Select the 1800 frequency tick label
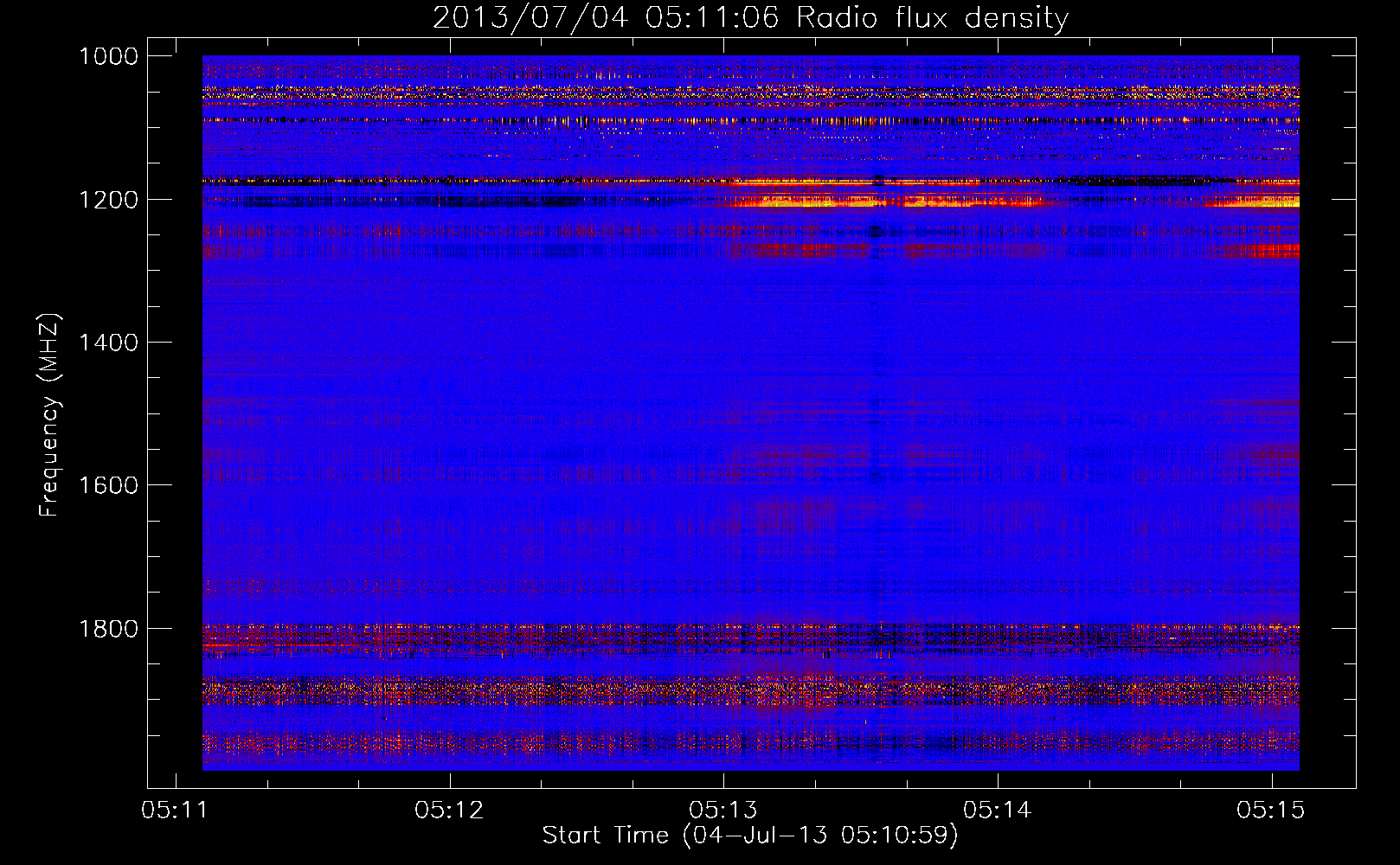1400x865 pixels. (108, 629)
